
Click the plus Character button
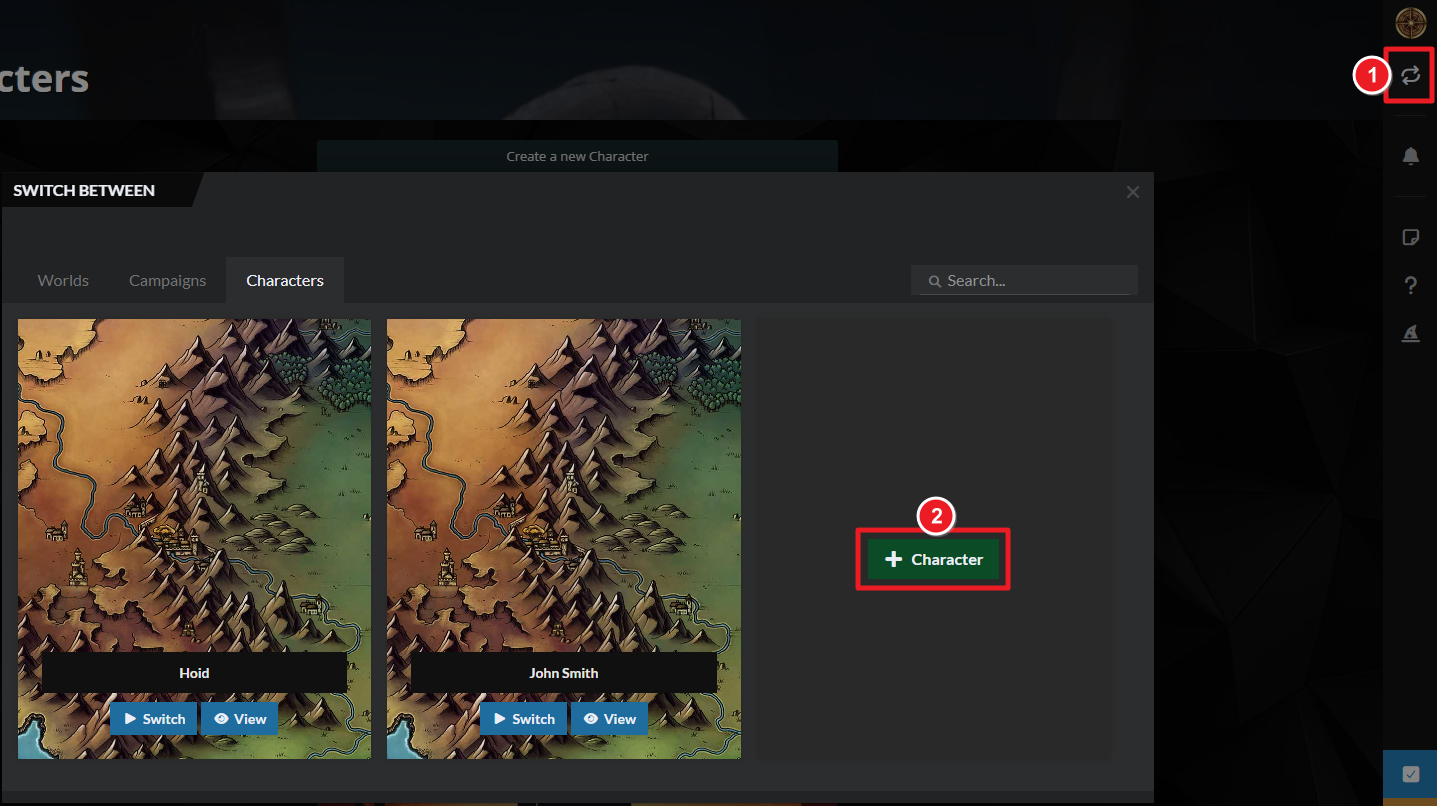pos(933,559)
